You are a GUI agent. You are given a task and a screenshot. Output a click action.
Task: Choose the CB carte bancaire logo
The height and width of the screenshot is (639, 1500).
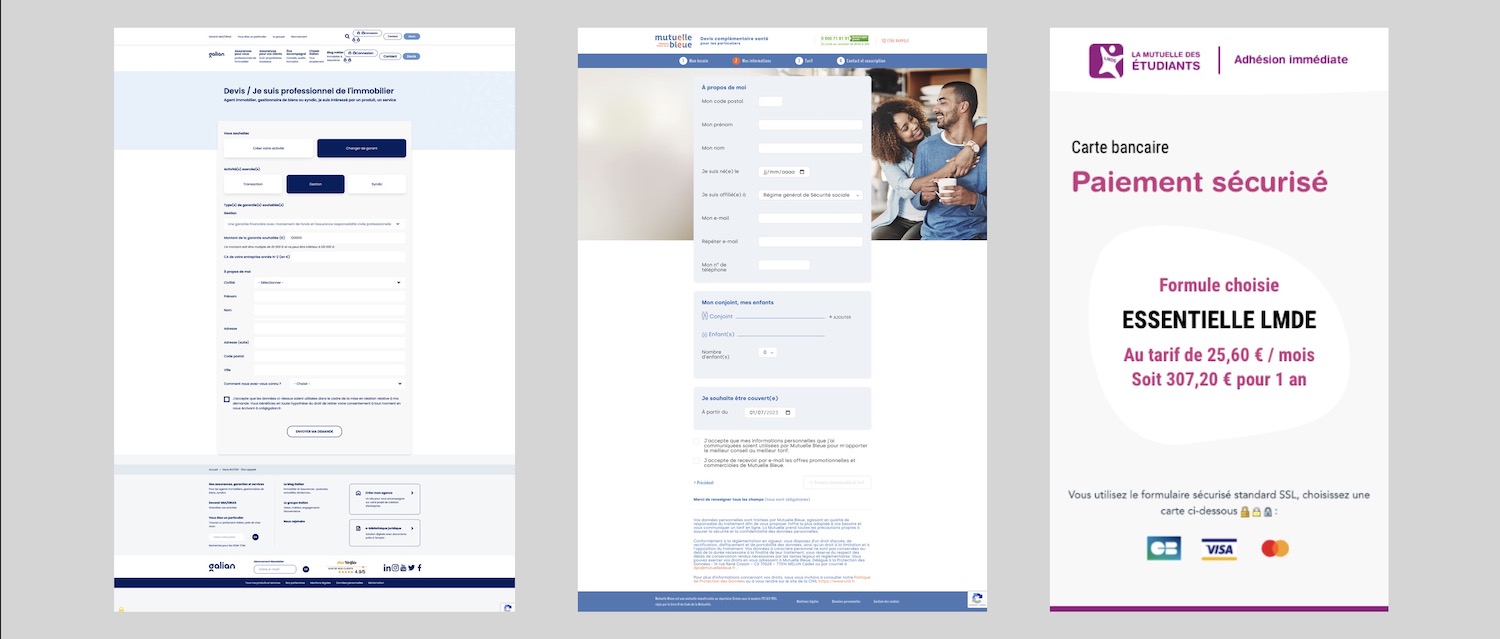pyautogui.click(x=1164, y=548)
